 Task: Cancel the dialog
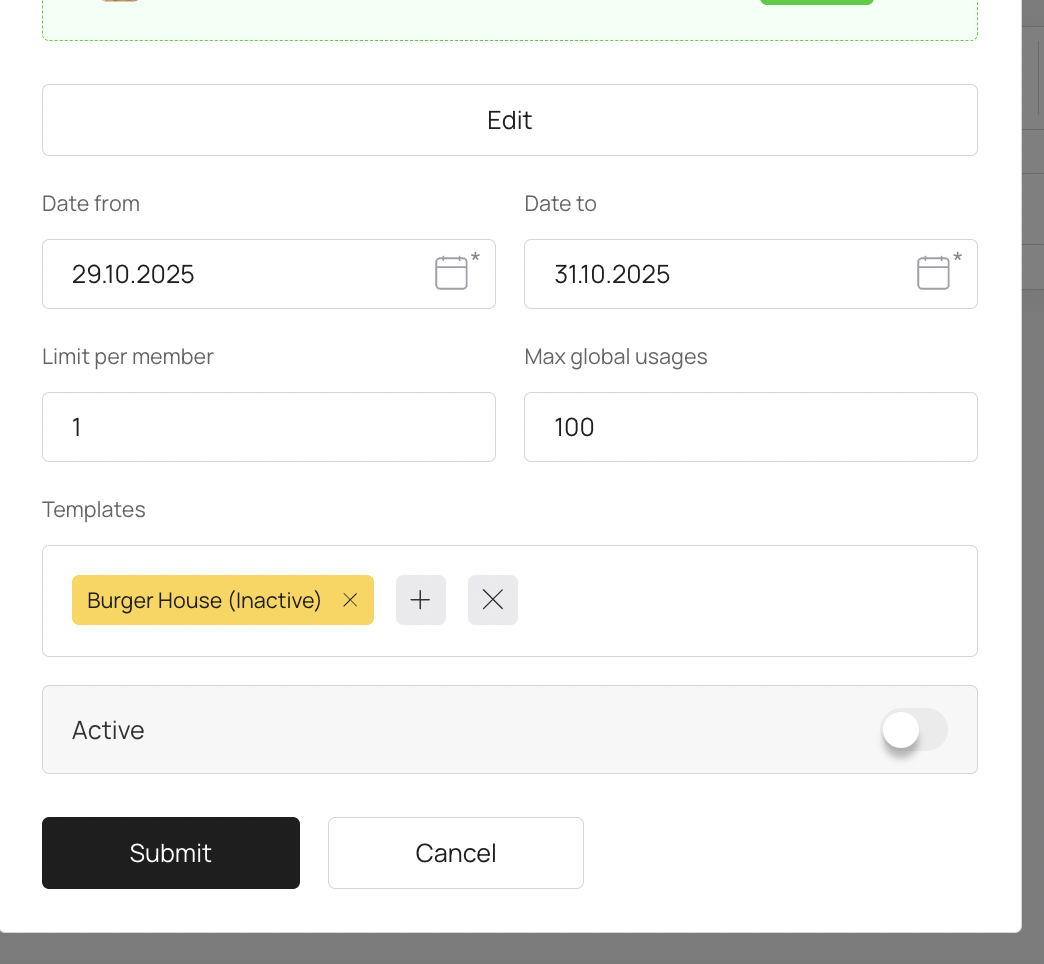click(456, 853)
